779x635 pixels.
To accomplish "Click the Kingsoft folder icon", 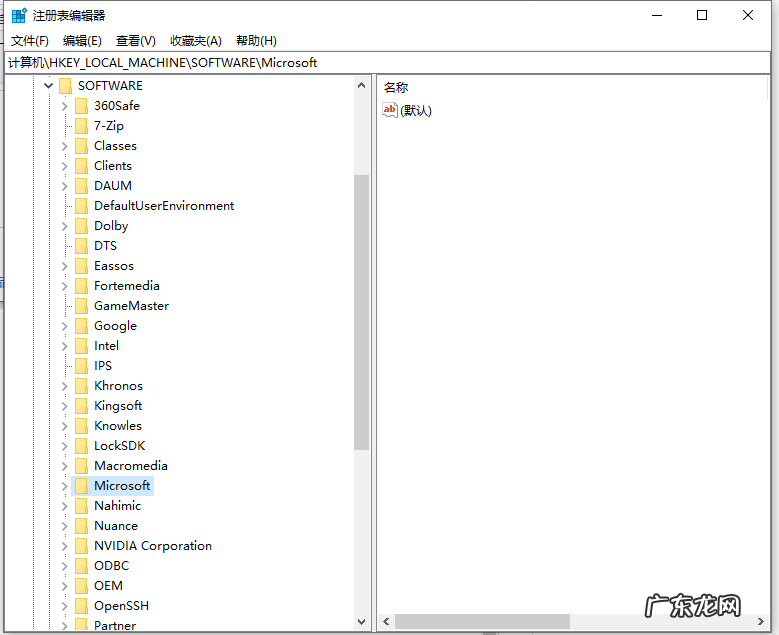I will (81, 406).
